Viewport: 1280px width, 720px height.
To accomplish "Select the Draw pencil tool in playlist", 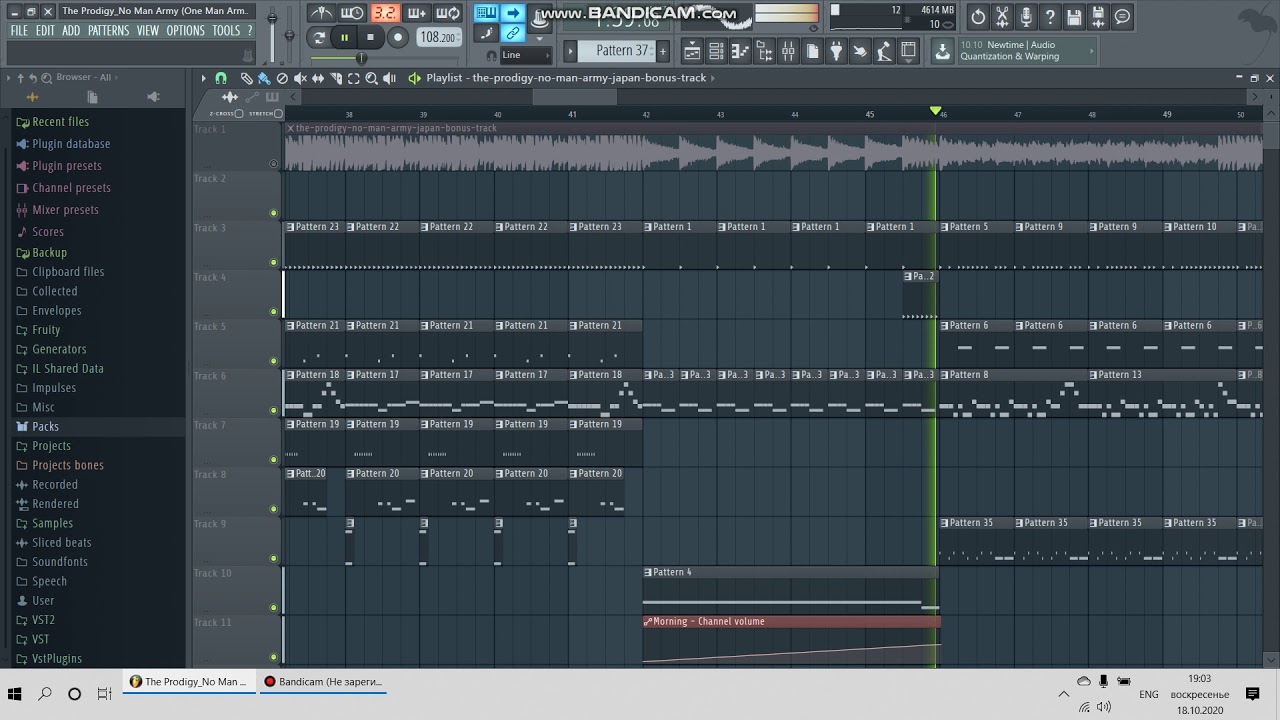I will pos(246,78).
